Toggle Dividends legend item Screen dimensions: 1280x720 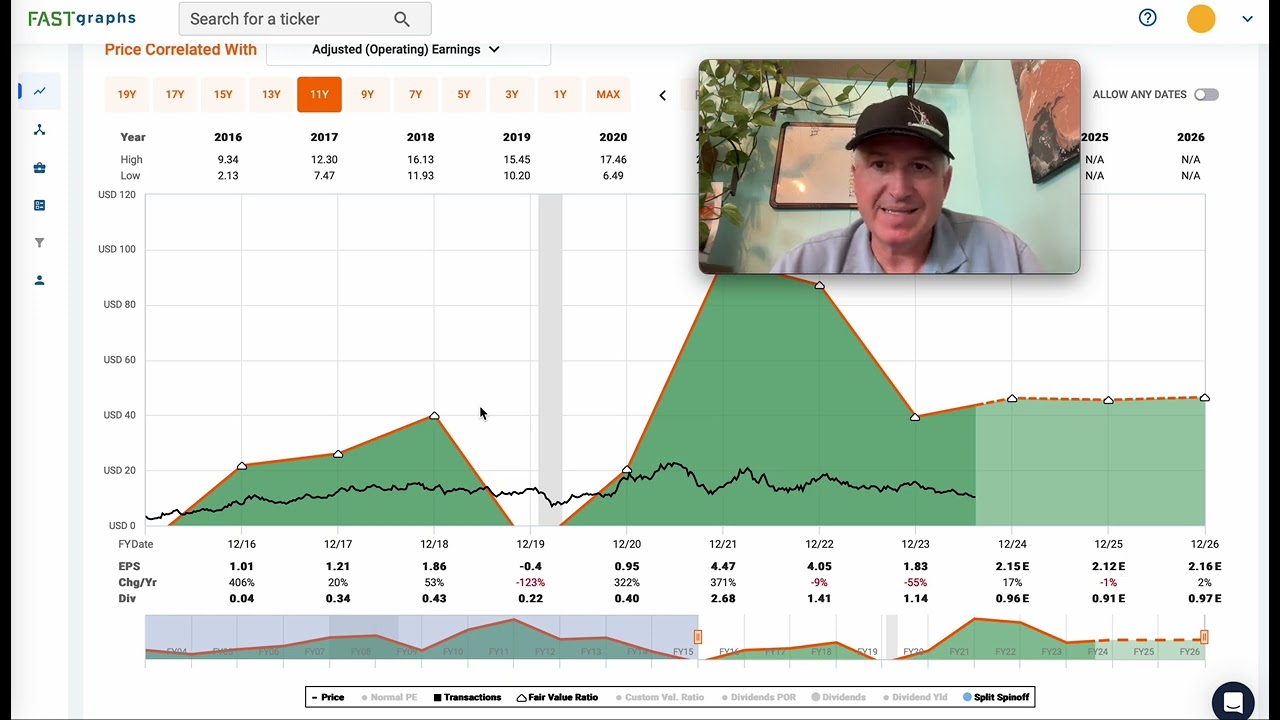pos(839,697)
